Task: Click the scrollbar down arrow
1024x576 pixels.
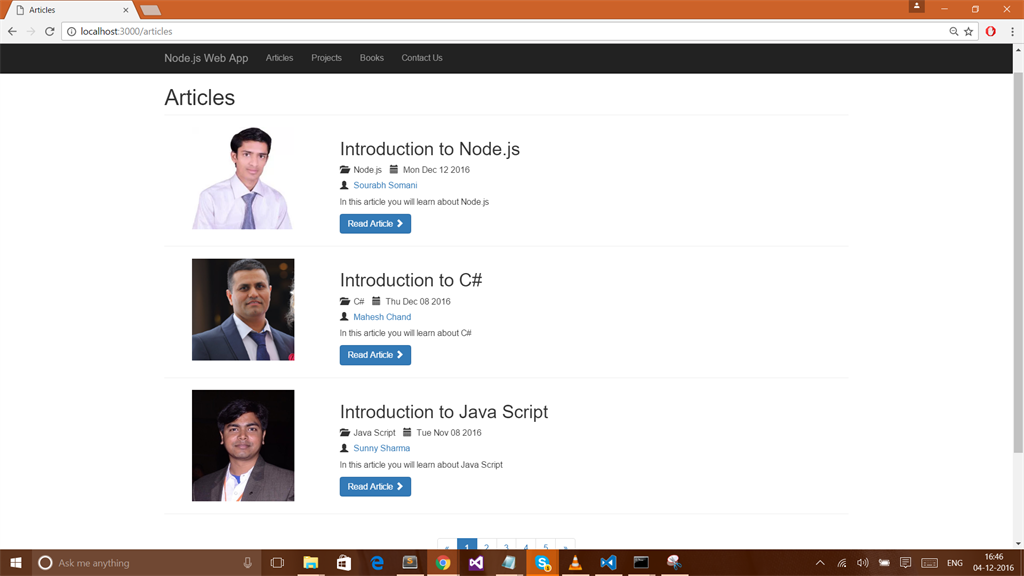Action: click(x=1018, y=543)
